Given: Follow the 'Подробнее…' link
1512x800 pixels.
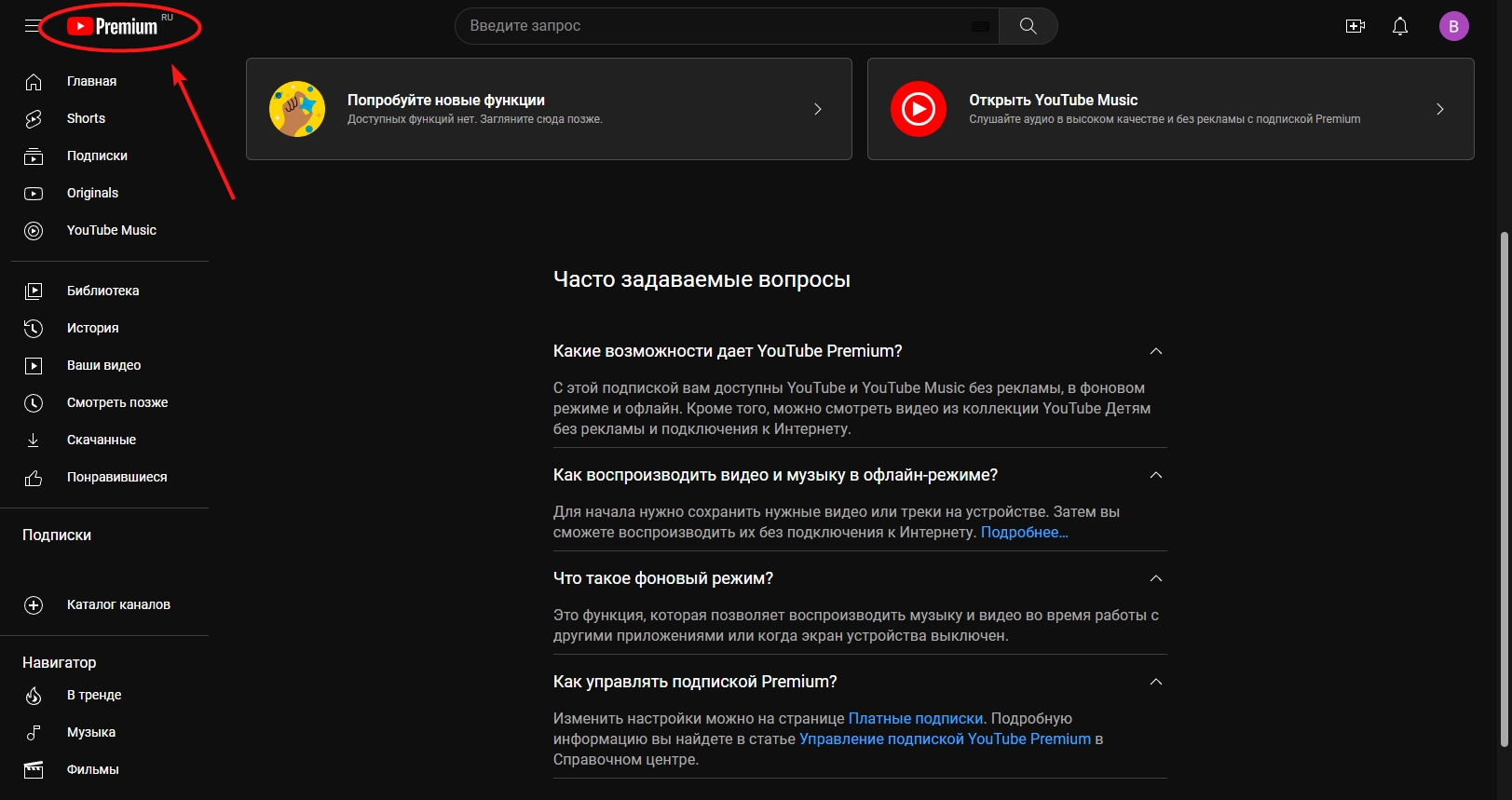Looking at the screenshot, I should [x=1024, y=533].
